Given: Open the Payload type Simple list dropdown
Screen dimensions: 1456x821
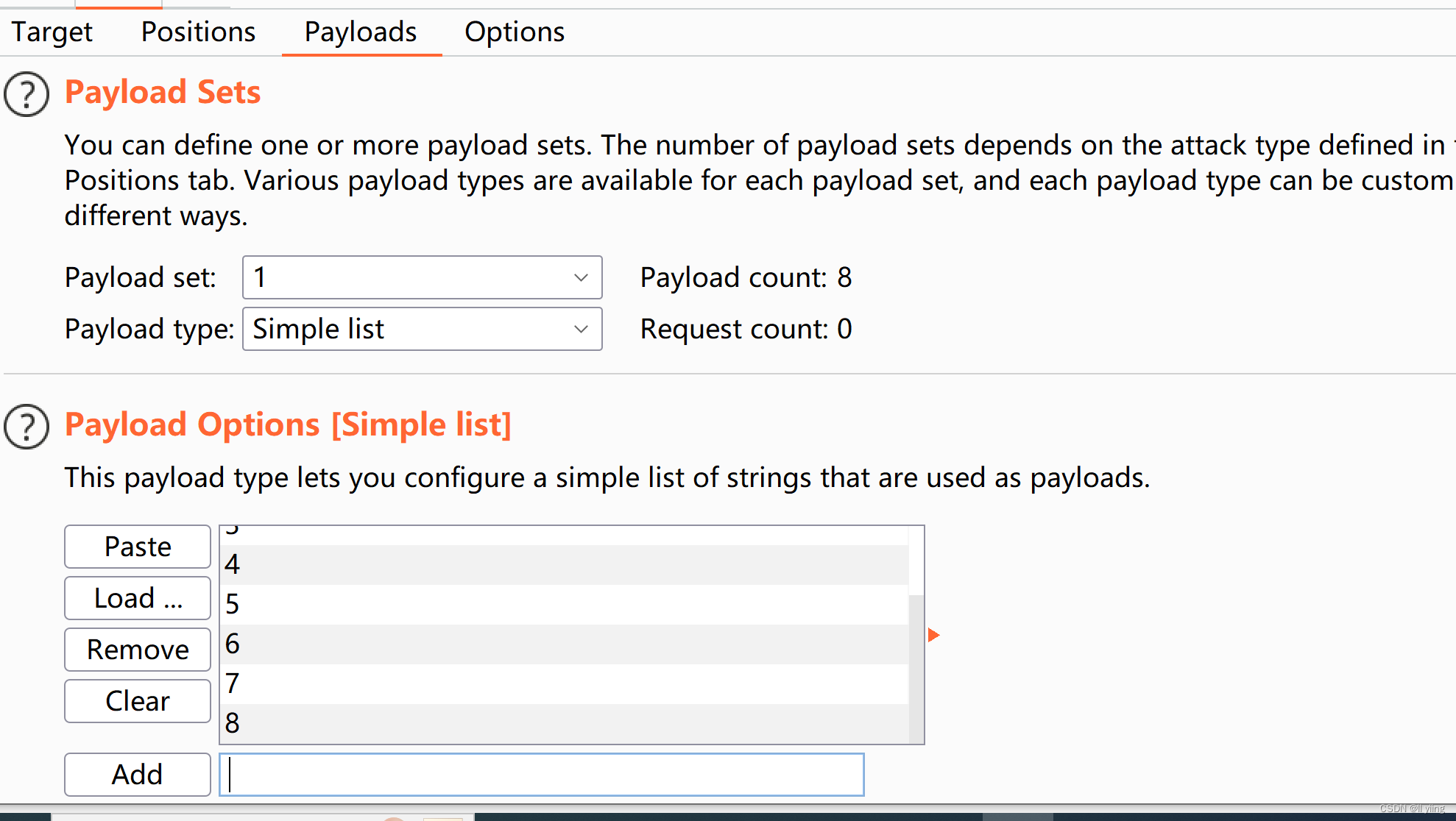Looking at the screenshot, I should pyautogui.click(x=422, y=329).
